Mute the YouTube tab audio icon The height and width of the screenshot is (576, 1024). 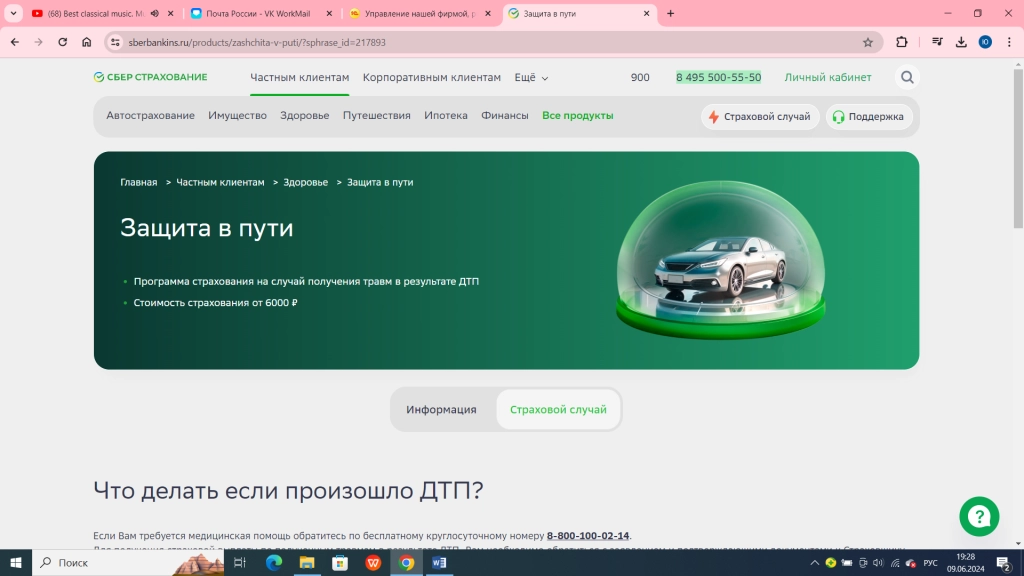click(x=155, y=13)
